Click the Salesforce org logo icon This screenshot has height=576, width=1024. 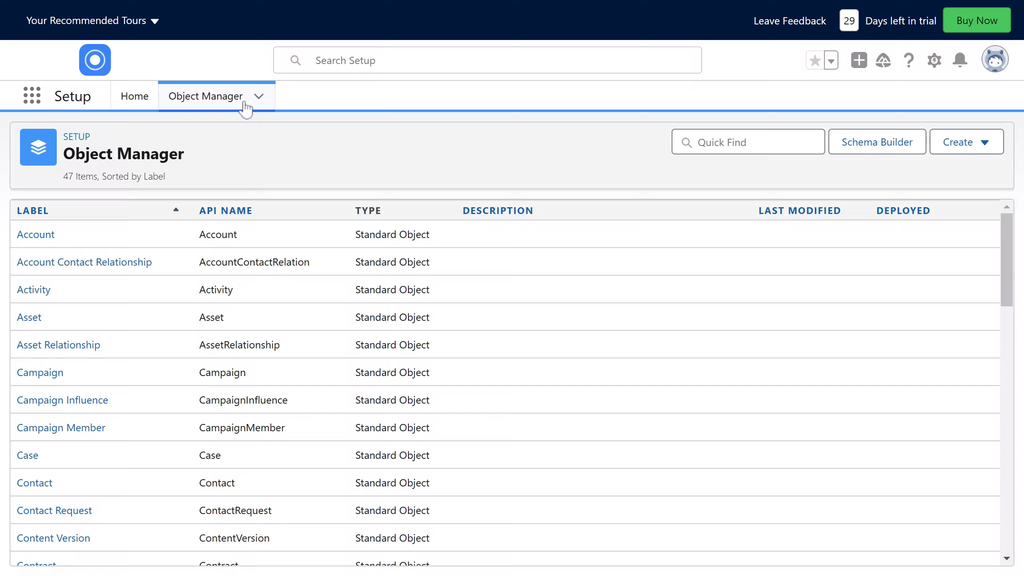tap(95, 60)
